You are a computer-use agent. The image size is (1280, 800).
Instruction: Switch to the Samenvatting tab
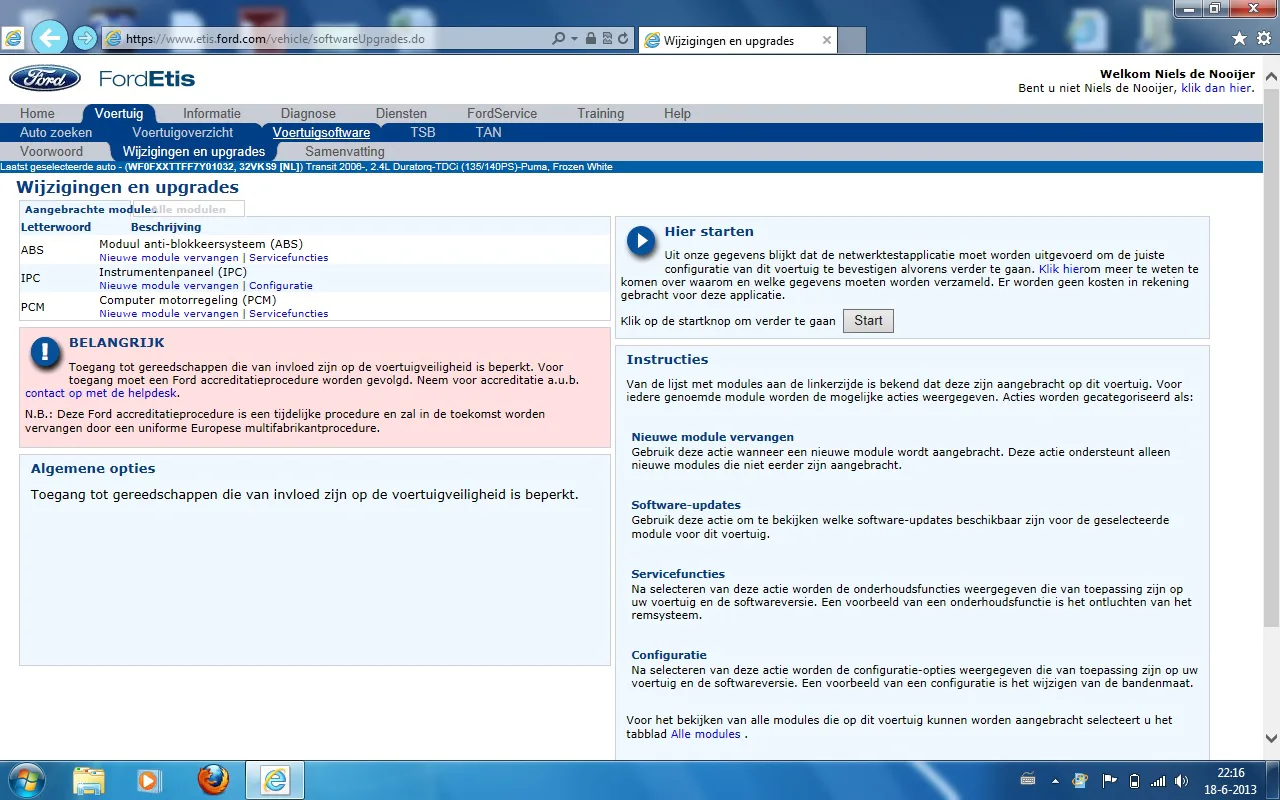[x=344, y=151]
